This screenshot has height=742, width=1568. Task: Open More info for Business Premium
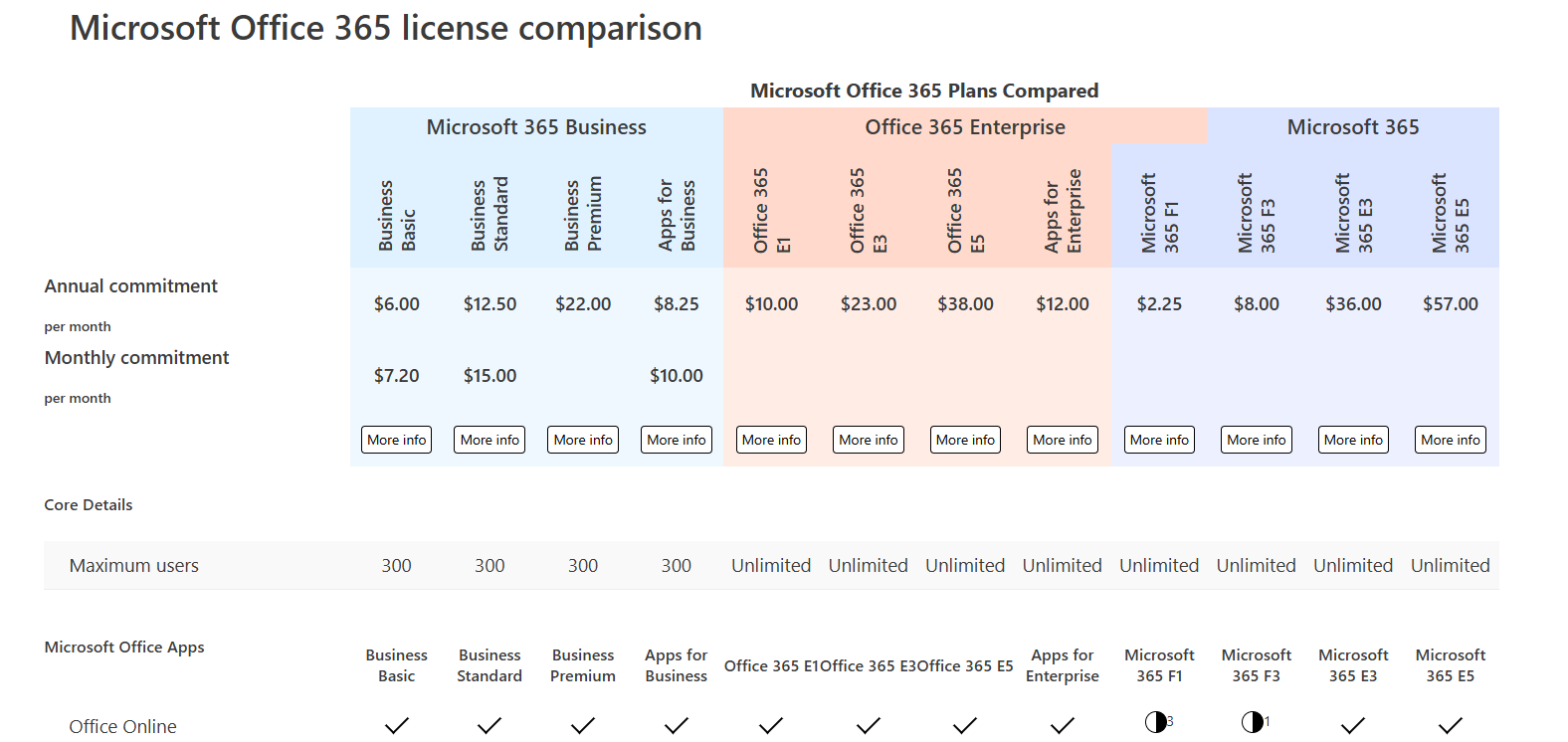tap(583, 440)
